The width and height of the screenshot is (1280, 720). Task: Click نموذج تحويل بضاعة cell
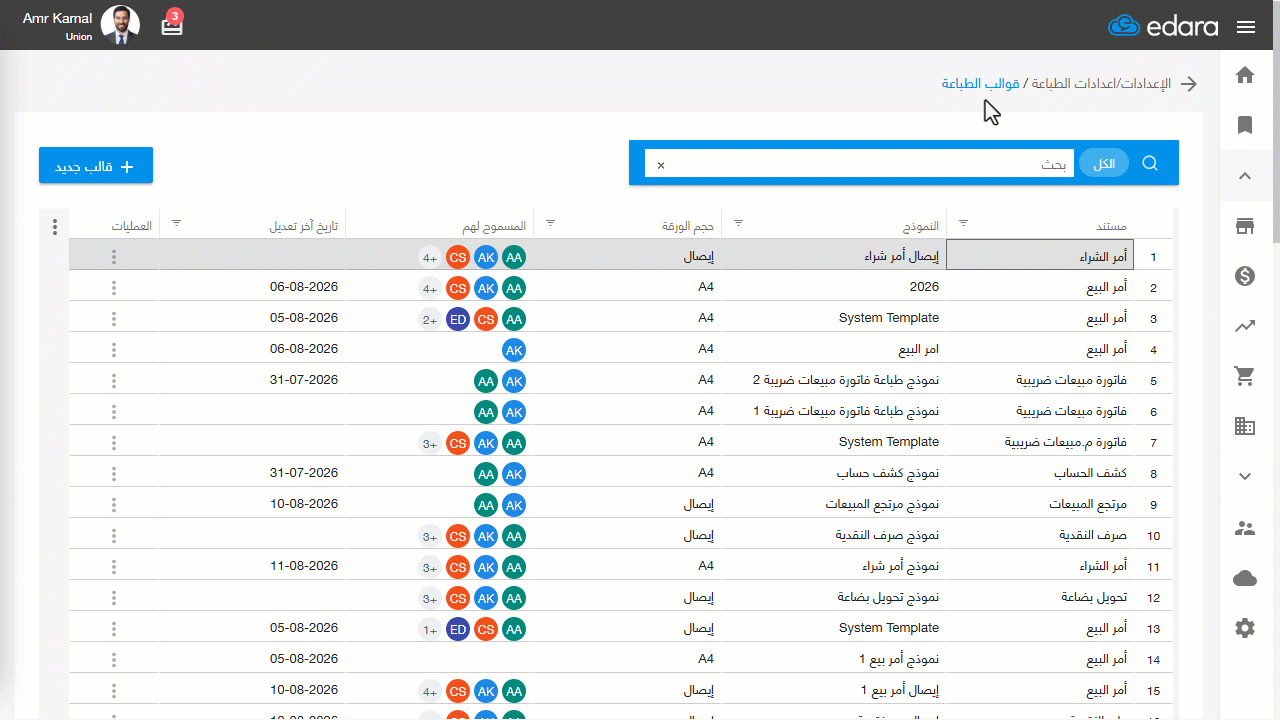(x=832, y=597)
